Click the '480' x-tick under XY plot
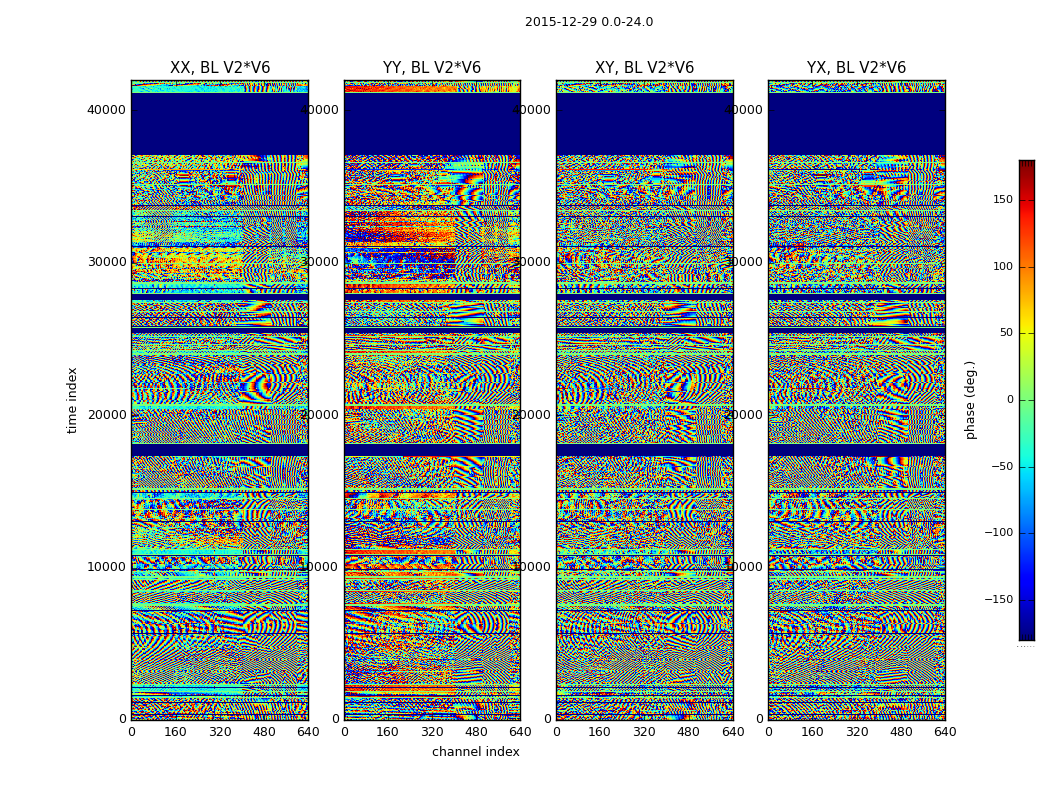The image size is (1050, 800). pos(688,732)
